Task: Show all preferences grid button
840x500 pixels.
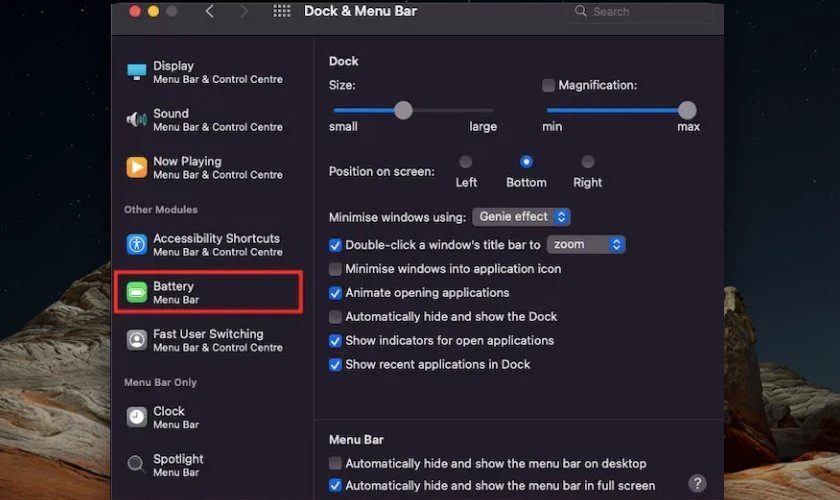Action: [x=282, y=12]
